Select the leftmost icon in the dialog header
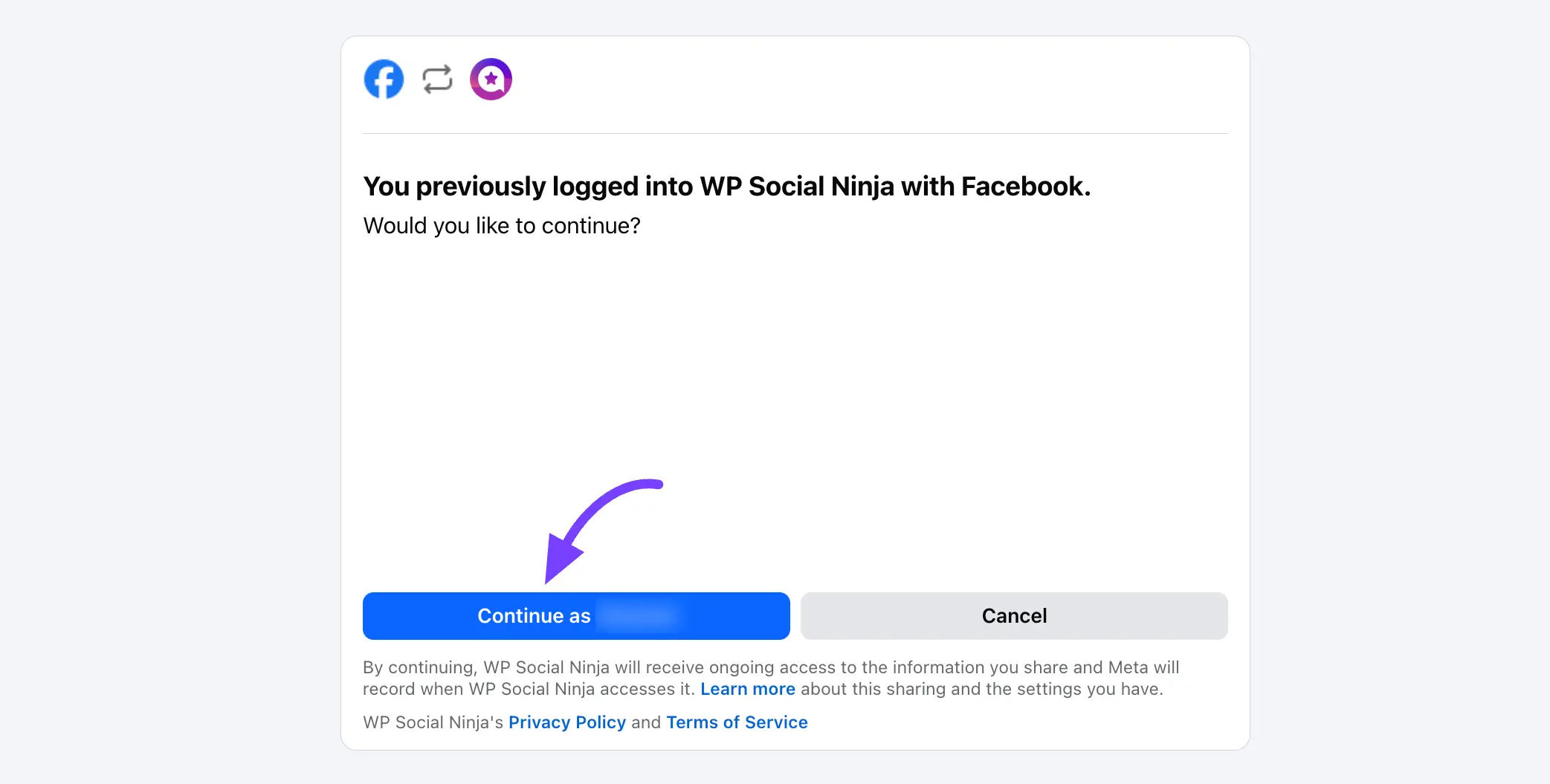 click(383, 78)
